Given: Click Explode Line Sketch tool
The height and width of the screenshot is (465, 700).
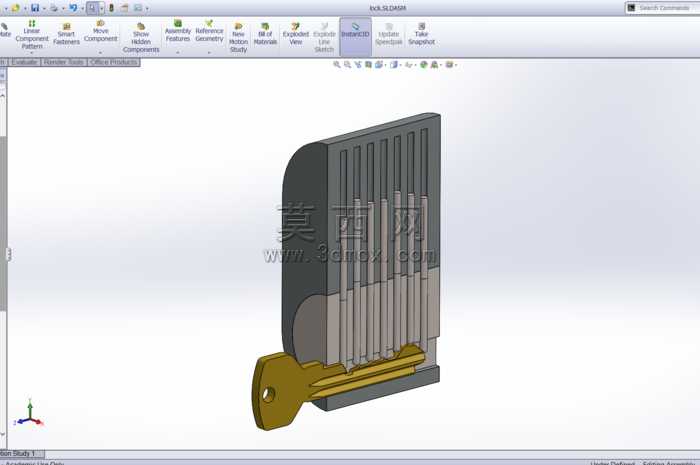Looking at the screenshot, I should tap(324, 38).
